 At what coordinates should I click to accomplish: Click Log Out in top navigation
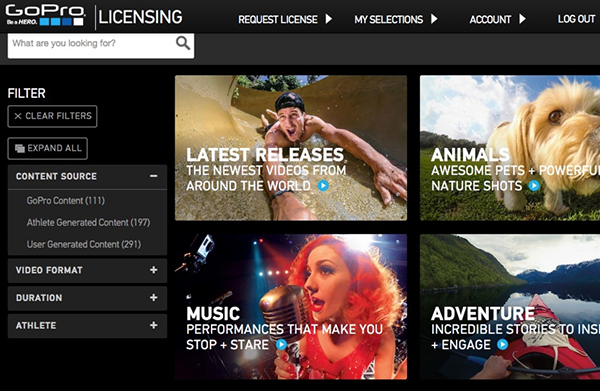coord(576,19)
